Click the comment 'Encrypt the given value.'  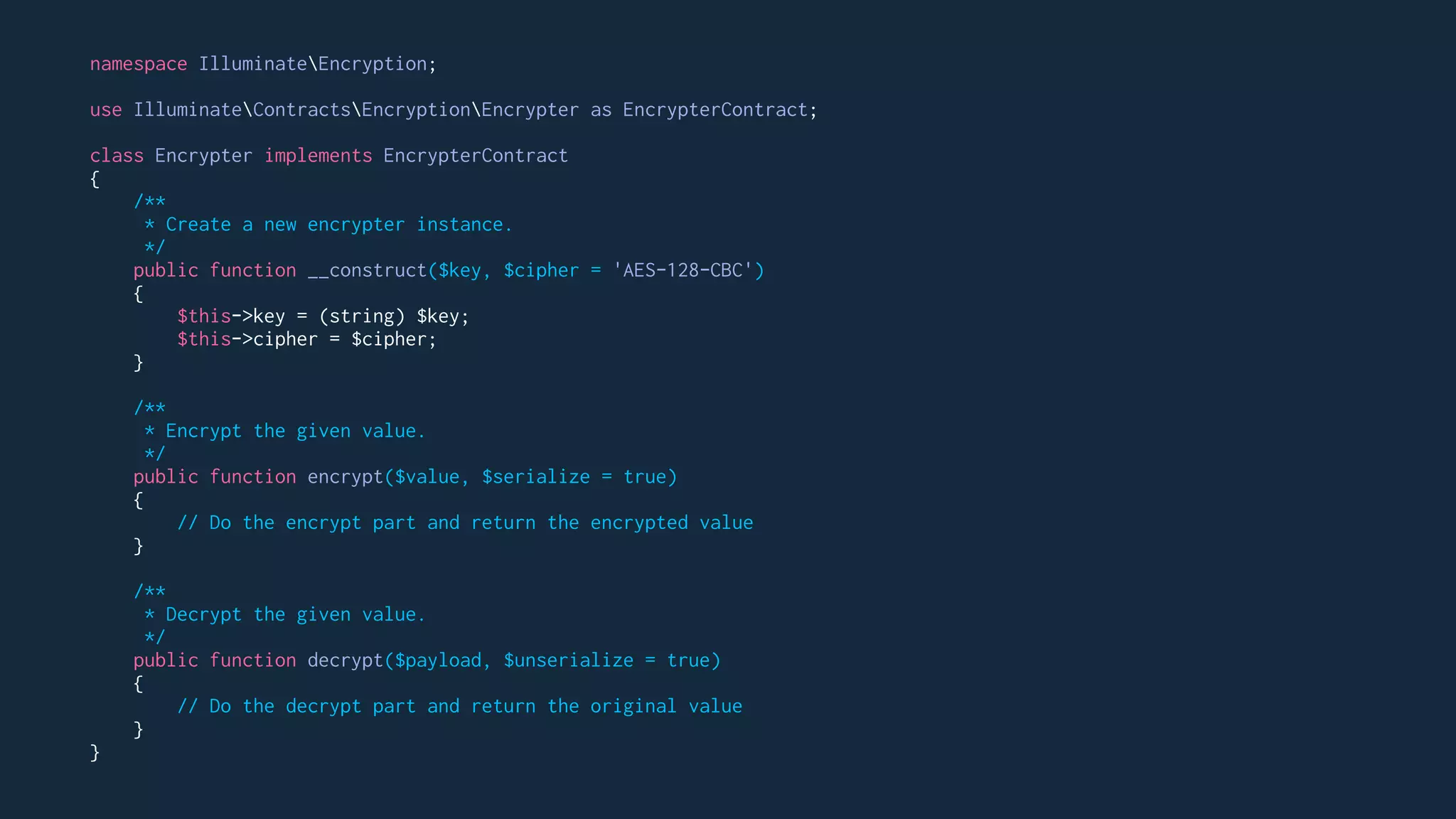click(296, 431)
